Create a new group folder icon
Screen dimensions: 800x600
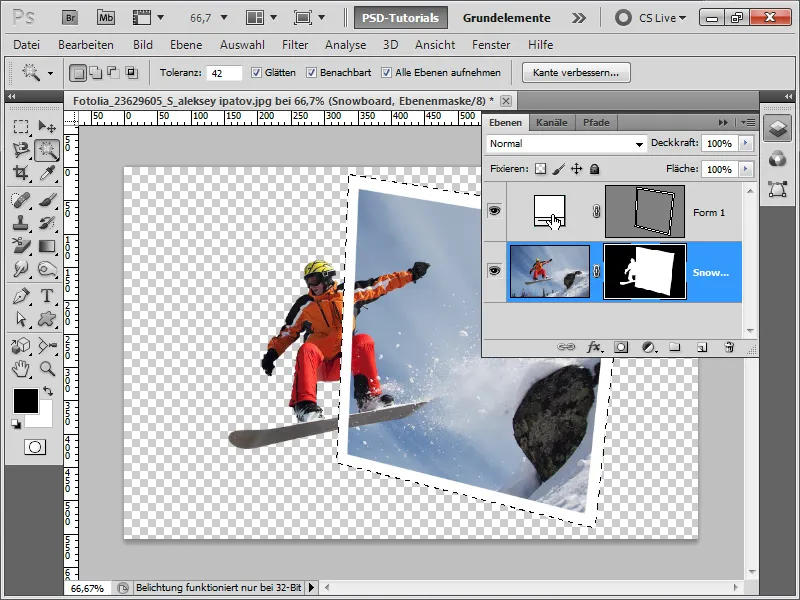click(674, 347)
